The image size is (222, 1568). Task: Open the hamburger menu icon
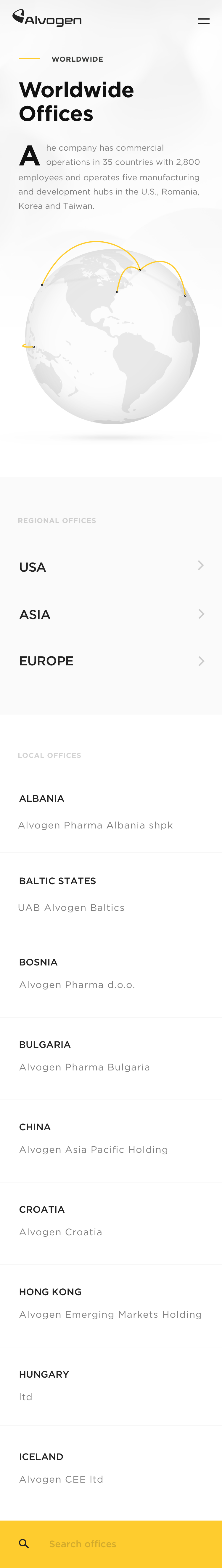[204, 21]
